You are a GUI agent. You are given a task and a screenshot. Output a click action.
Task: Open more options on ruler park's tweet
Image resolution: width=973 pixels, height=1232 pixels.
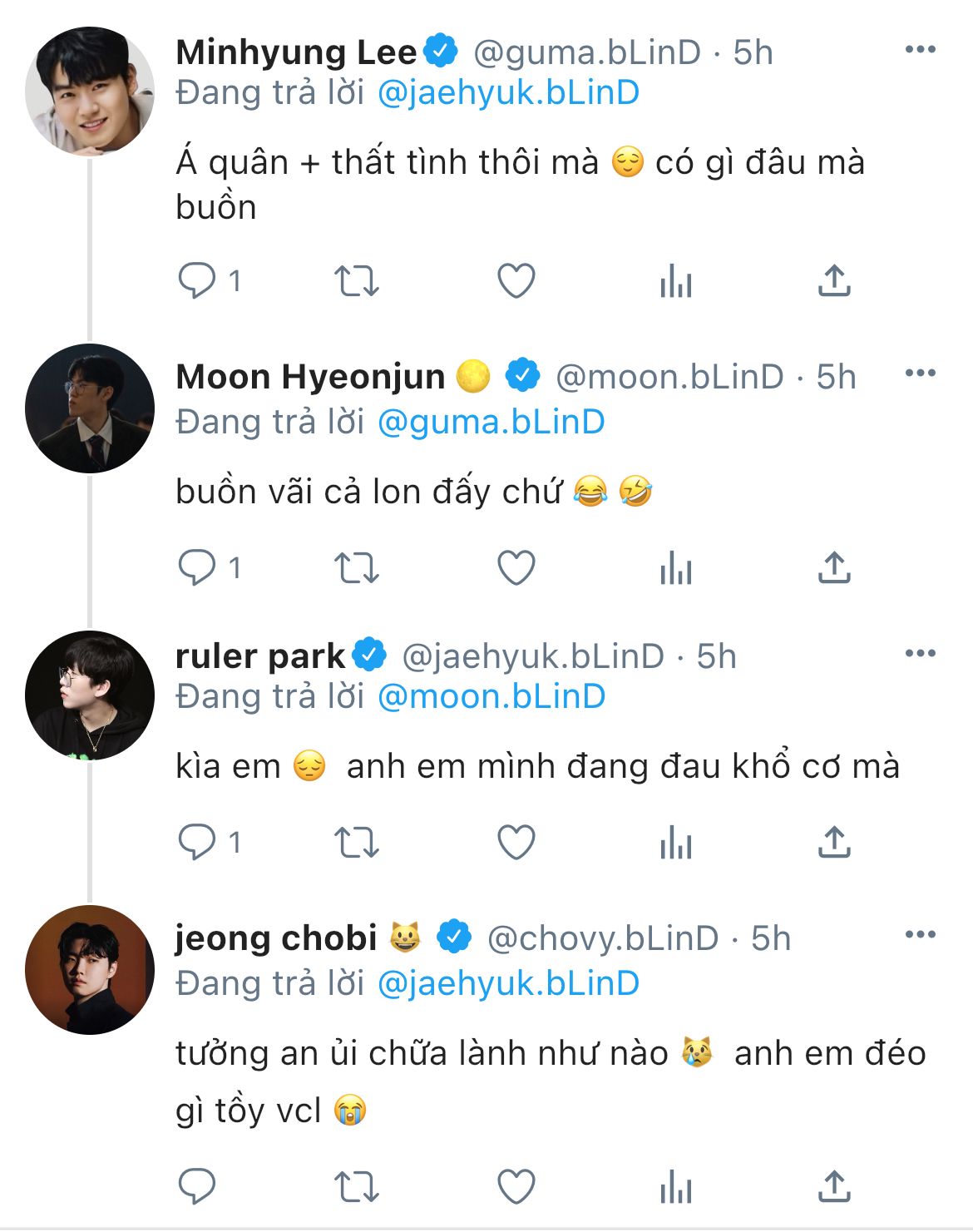coord(920,653)
